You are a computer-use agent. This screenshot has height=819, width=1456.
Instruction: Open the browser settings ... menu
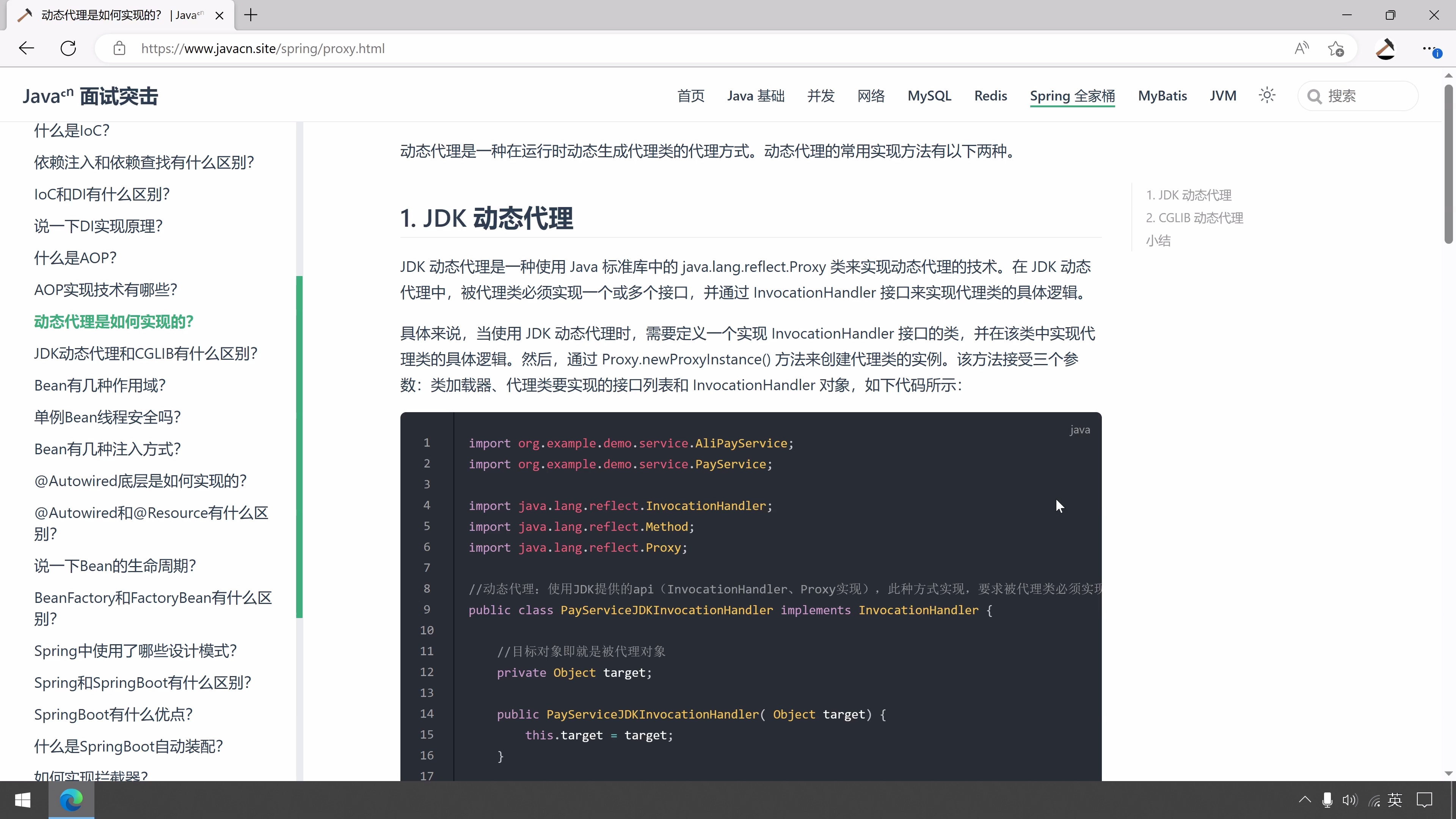1429,48
